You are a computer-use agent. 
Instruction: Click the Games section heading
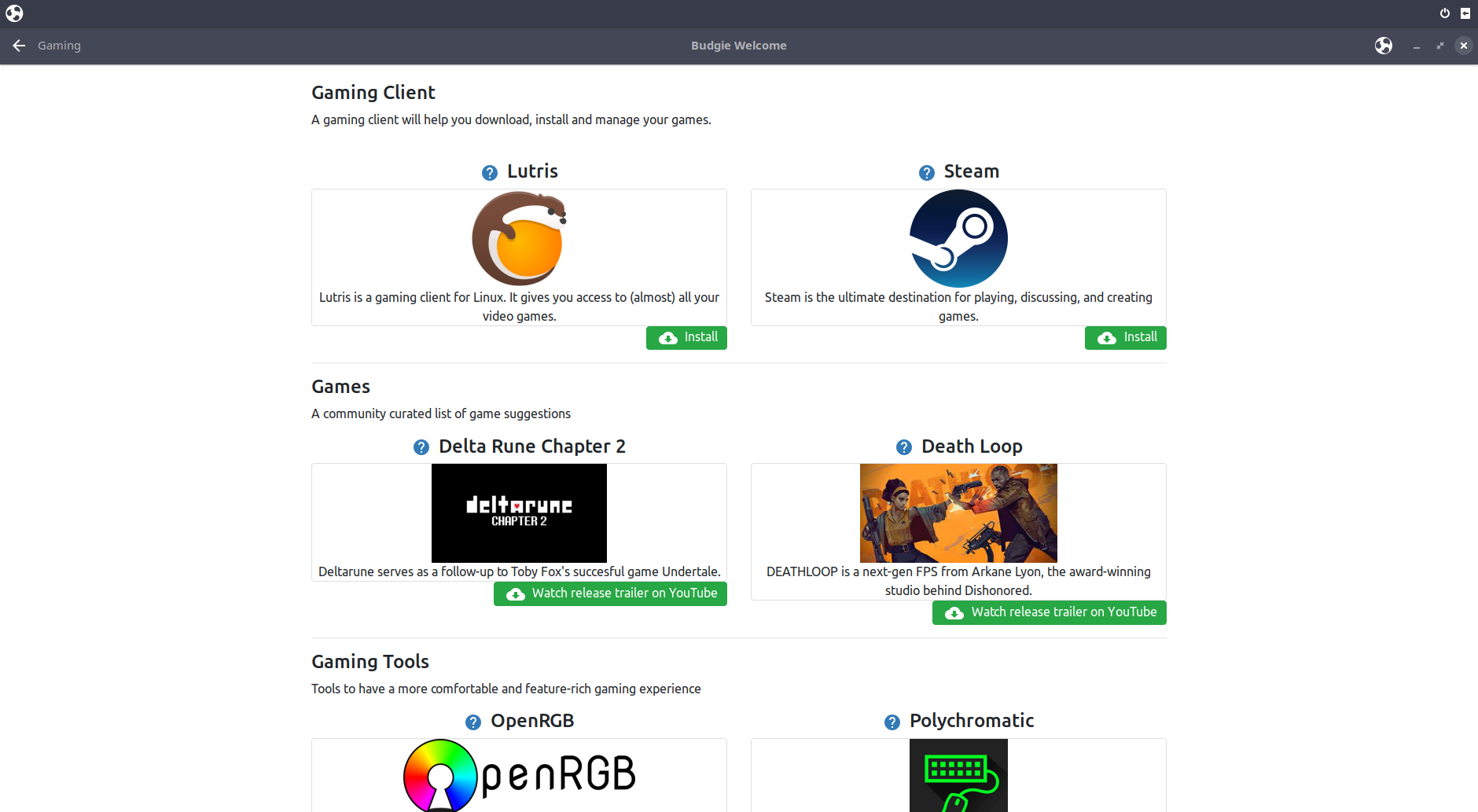[340, 387]
